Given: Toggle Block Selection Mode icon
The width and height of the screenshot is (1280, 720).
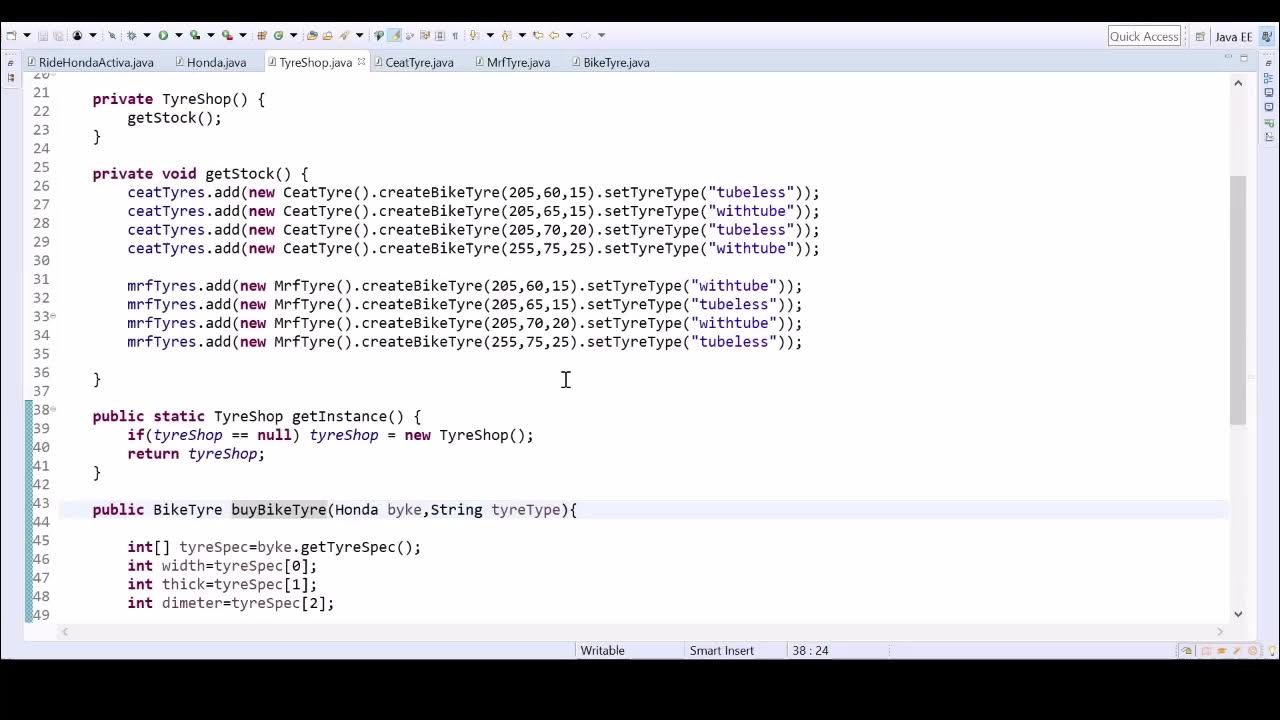Looking at the screenshot, I should point(439,35).
